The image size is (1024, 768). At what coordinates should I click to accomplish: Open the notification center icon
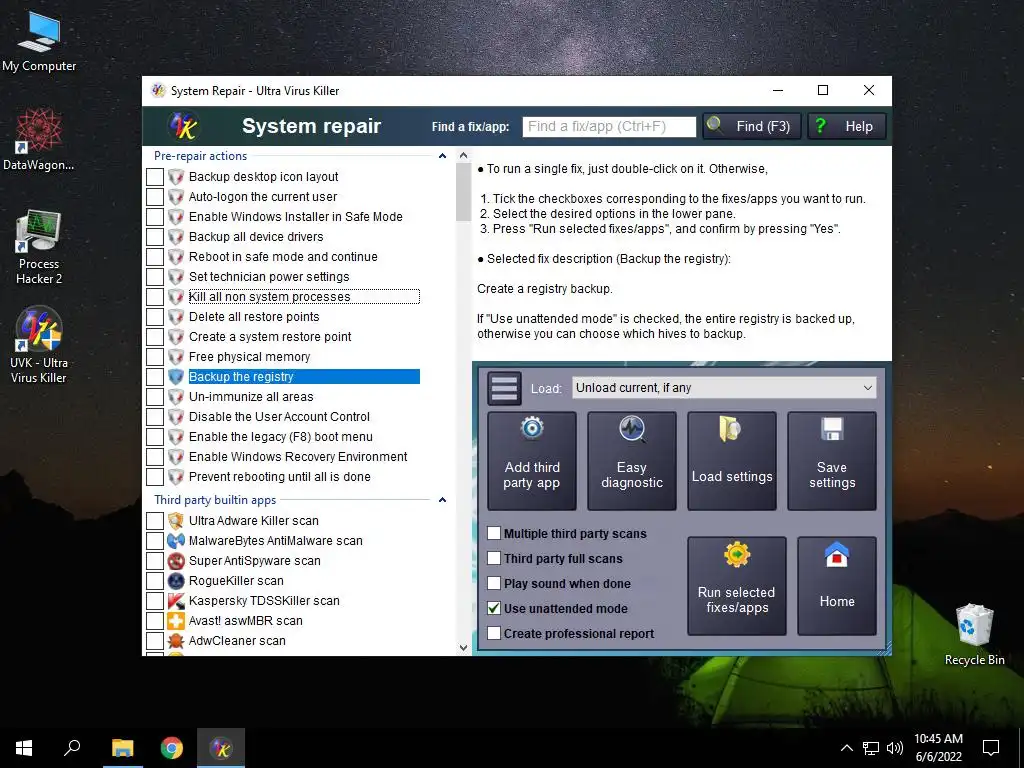pyautogui.click(x=991, y=748)
